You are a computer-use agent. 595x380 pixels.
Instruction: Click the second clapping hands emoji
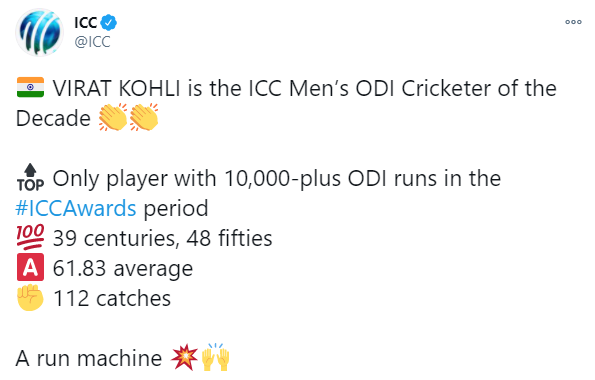coord(144,117)
